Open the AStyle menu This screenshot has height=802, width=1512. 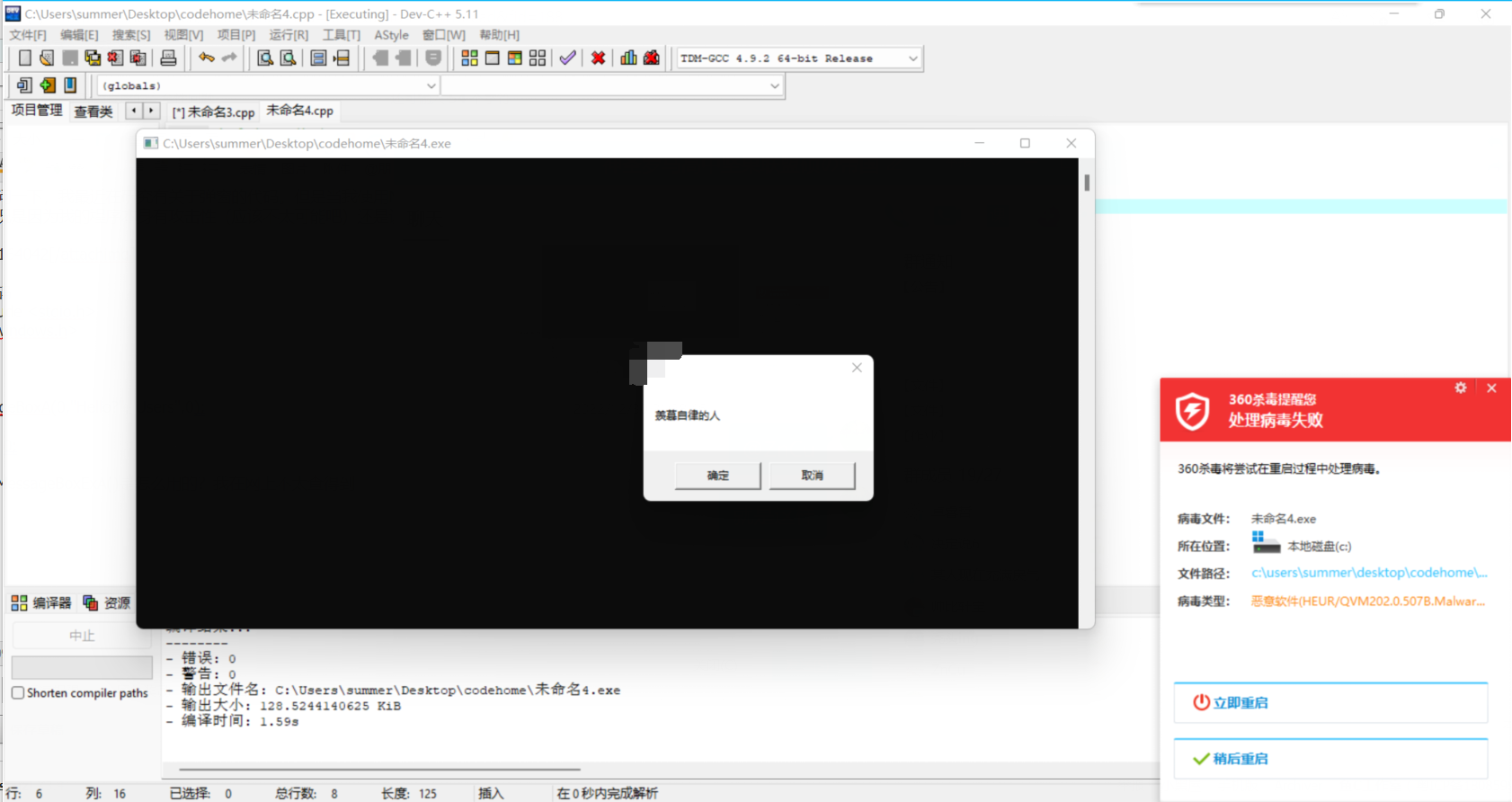391,35
